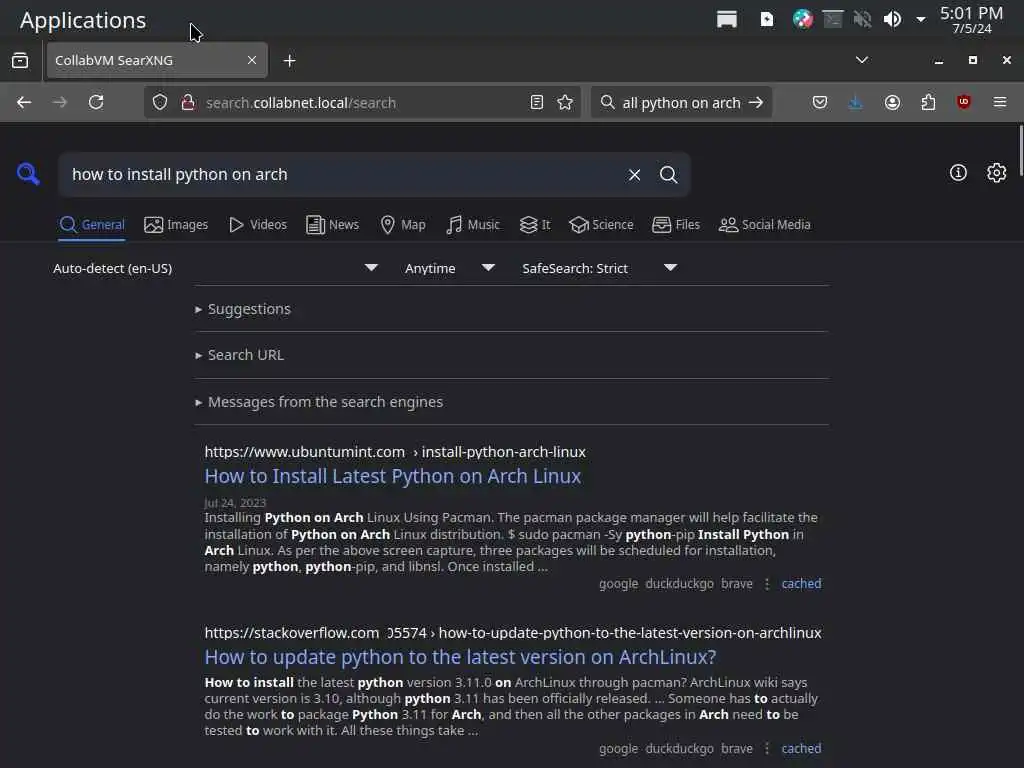
Task: Close the CollabVM SearXNG tab
Action: pos(252,60)
